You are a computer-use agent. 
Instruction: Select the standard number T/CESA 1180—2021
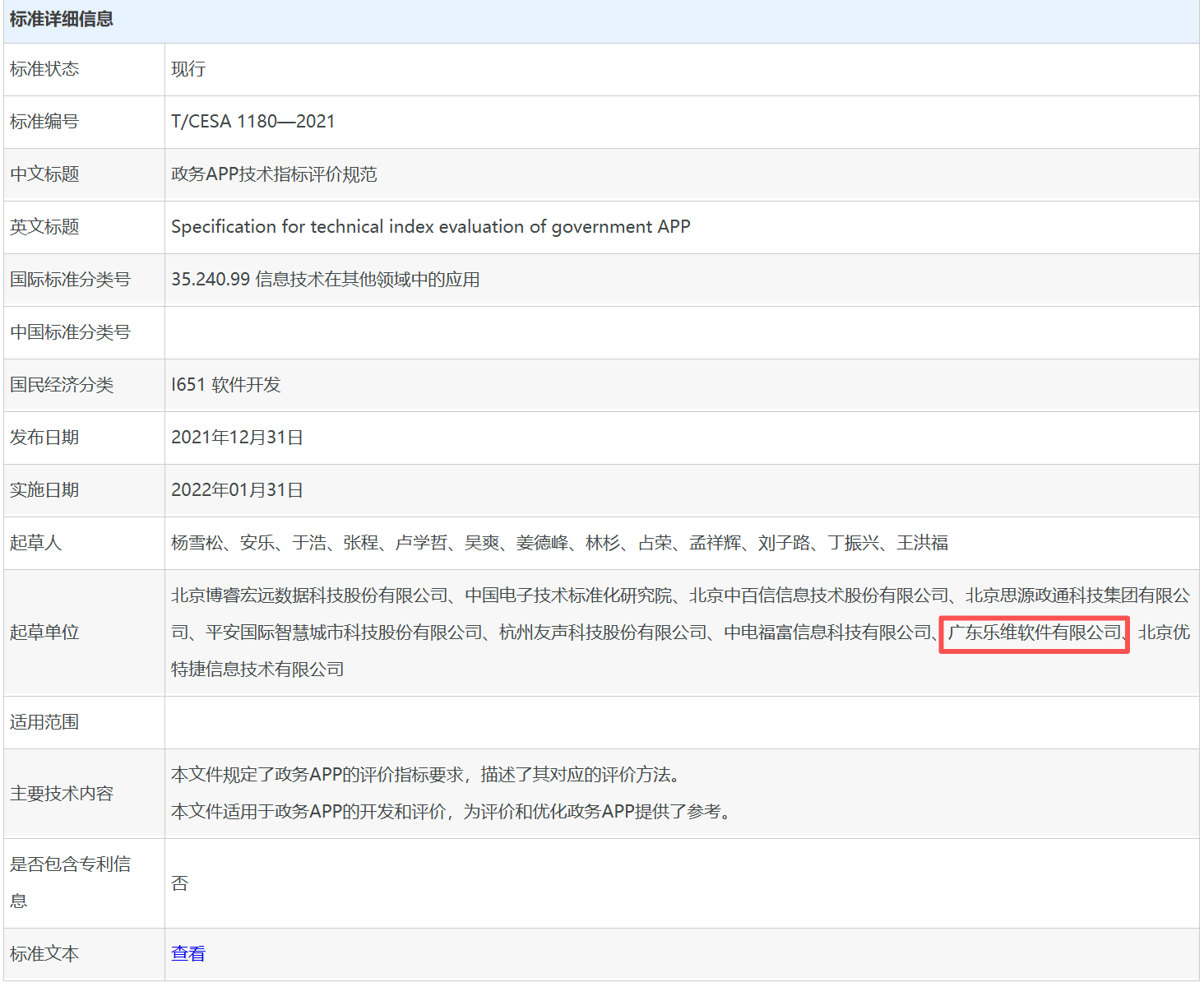pos(252,122)
